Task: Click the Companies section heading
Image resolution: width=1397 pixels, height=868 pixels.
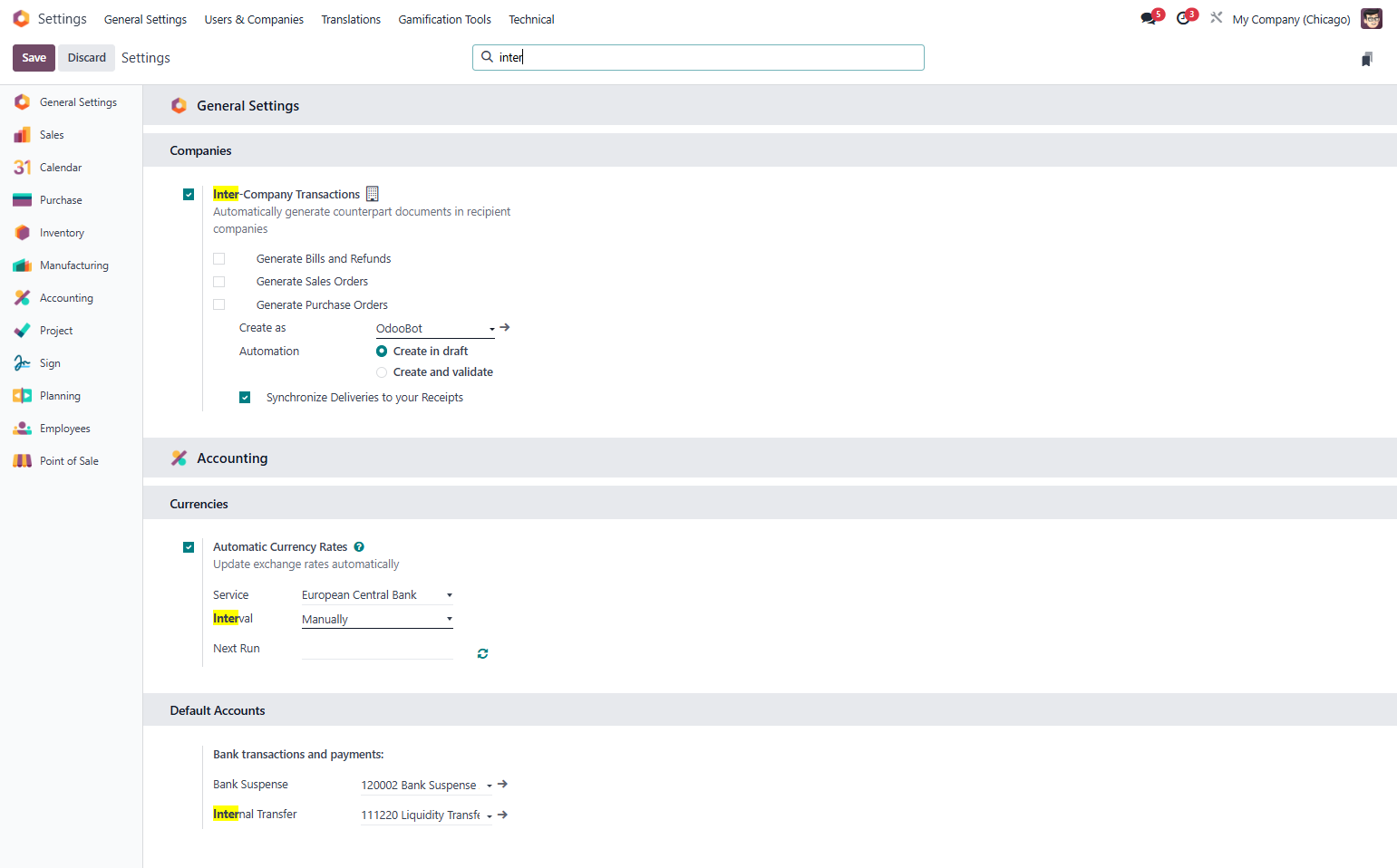Action: click(200, 150)
